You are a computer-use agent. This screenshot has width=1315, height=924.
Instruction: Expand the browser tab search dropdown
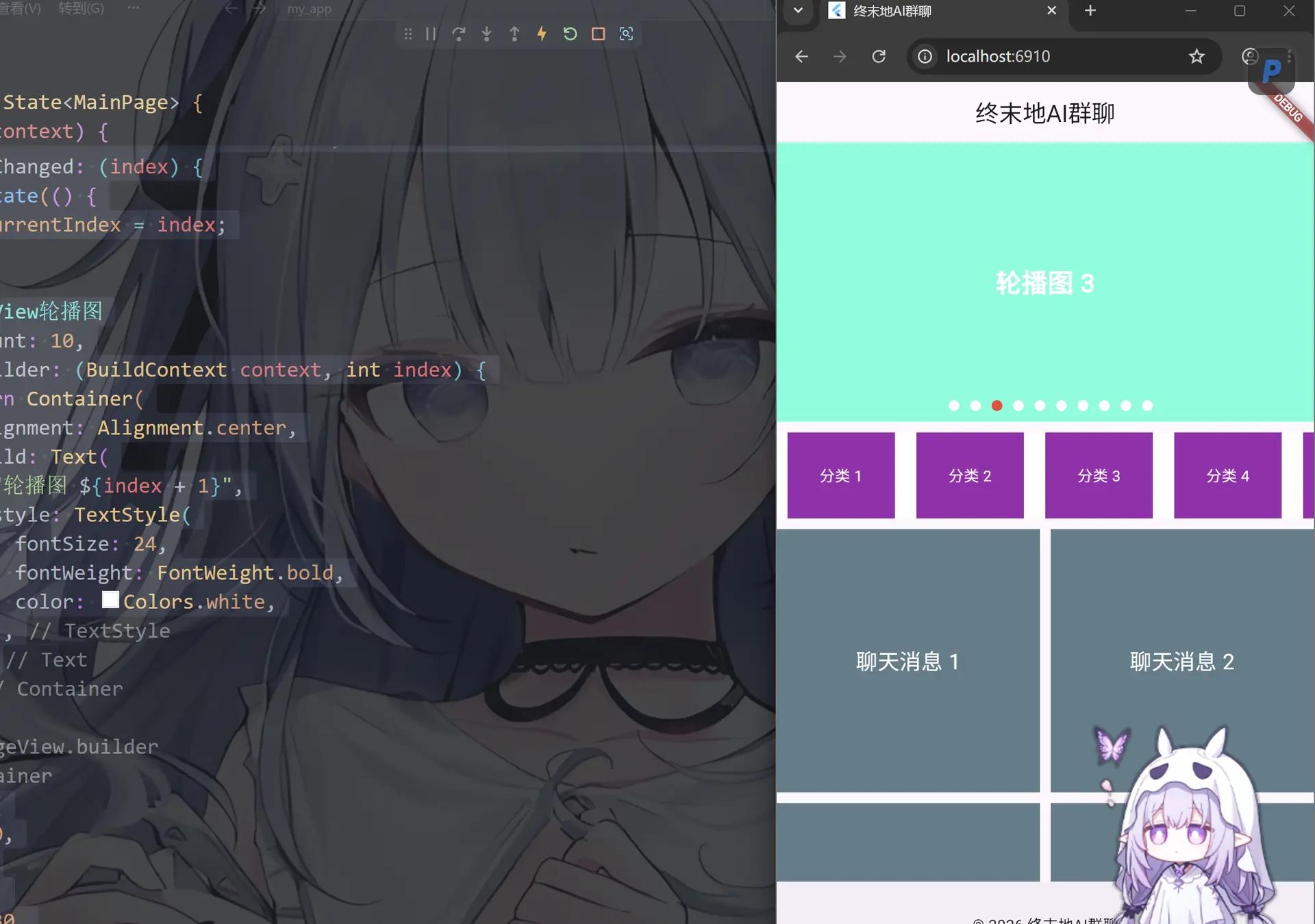point(798,10)
